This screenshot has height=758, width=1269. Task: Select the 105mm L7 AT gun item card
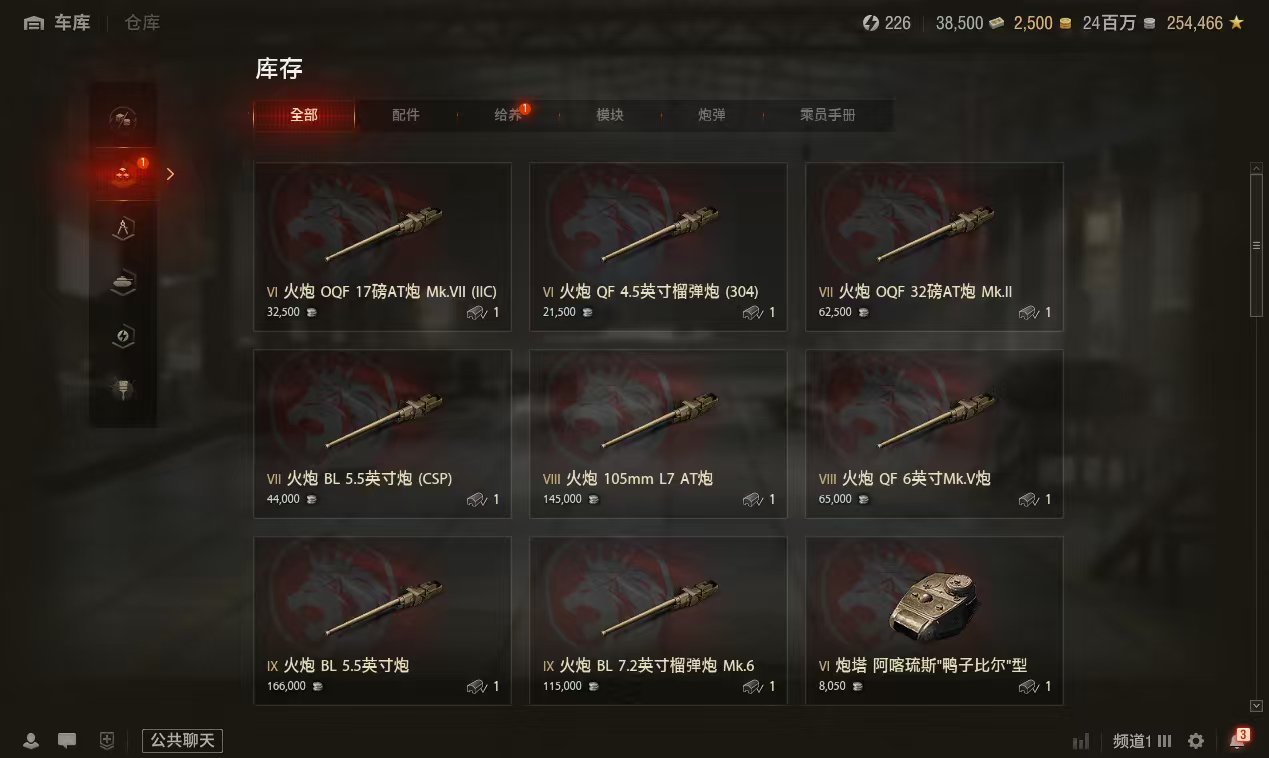point(658,434)
